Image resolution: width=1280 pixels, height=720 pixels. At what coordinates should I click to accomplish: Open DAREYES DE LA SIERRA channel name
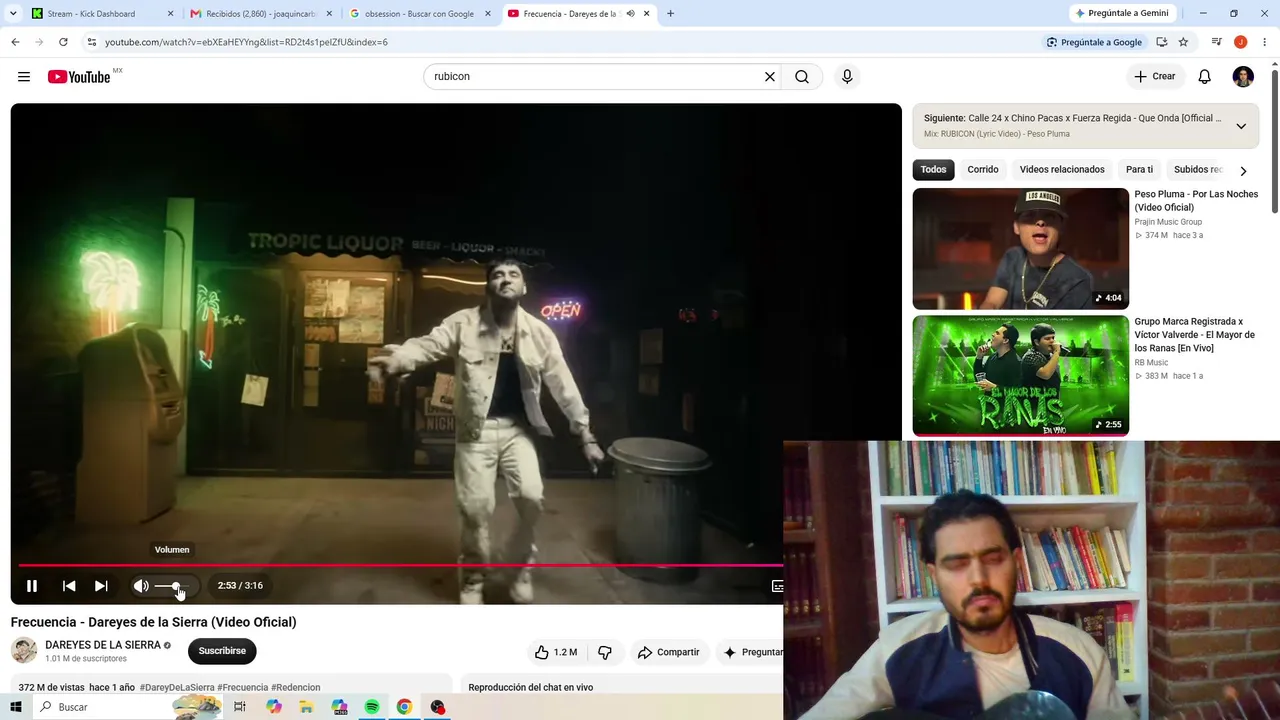coord(103,645)
